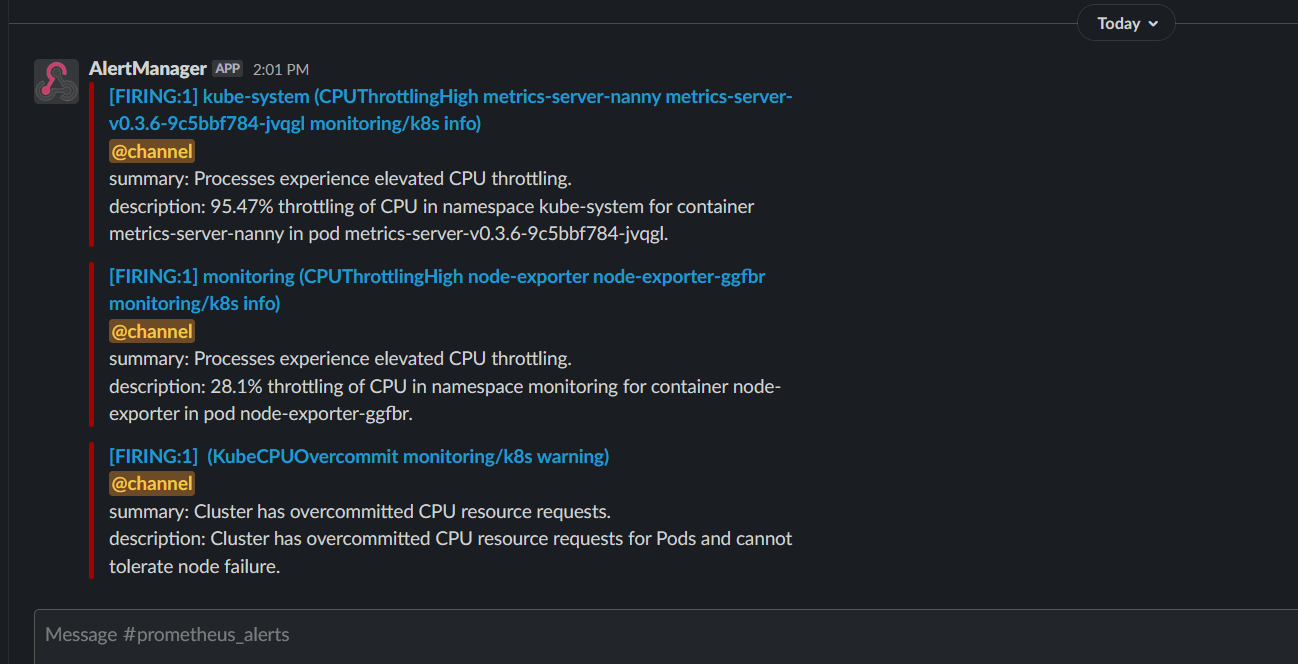
Task: Click the @channel mention under KubeCPUOvercommit
Action: 151,483
